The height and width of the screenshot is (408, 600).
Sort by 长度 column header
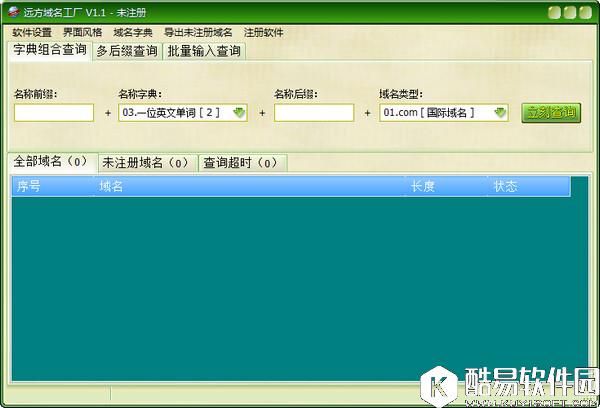click(x=446, y=186)
